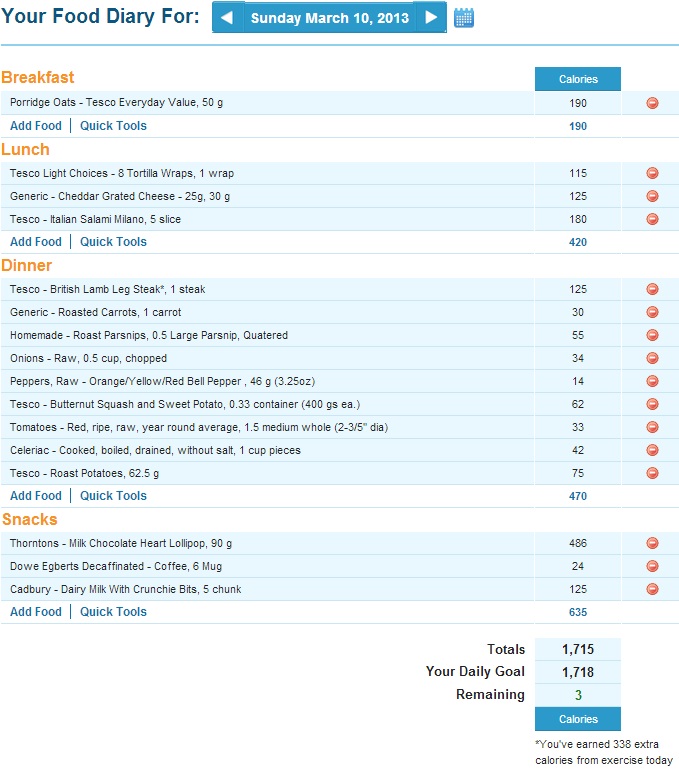Delete Celeriac entry
Screen dimensions: 679x771
(652, 450)
